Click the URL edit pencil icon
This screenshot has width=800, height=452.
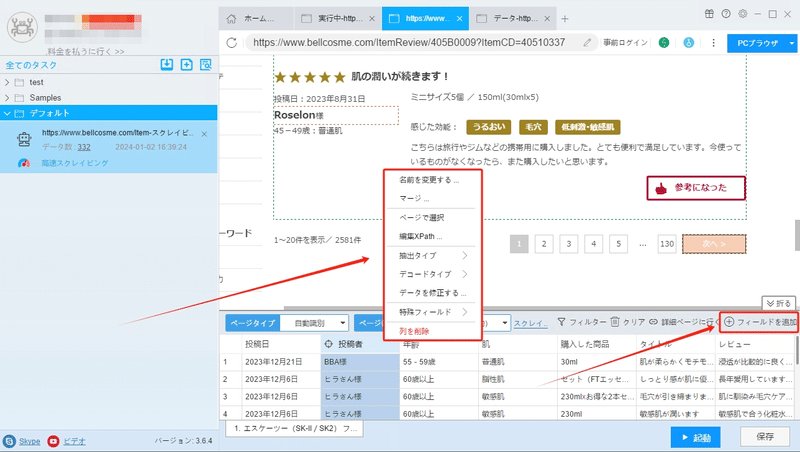[588, 43]
